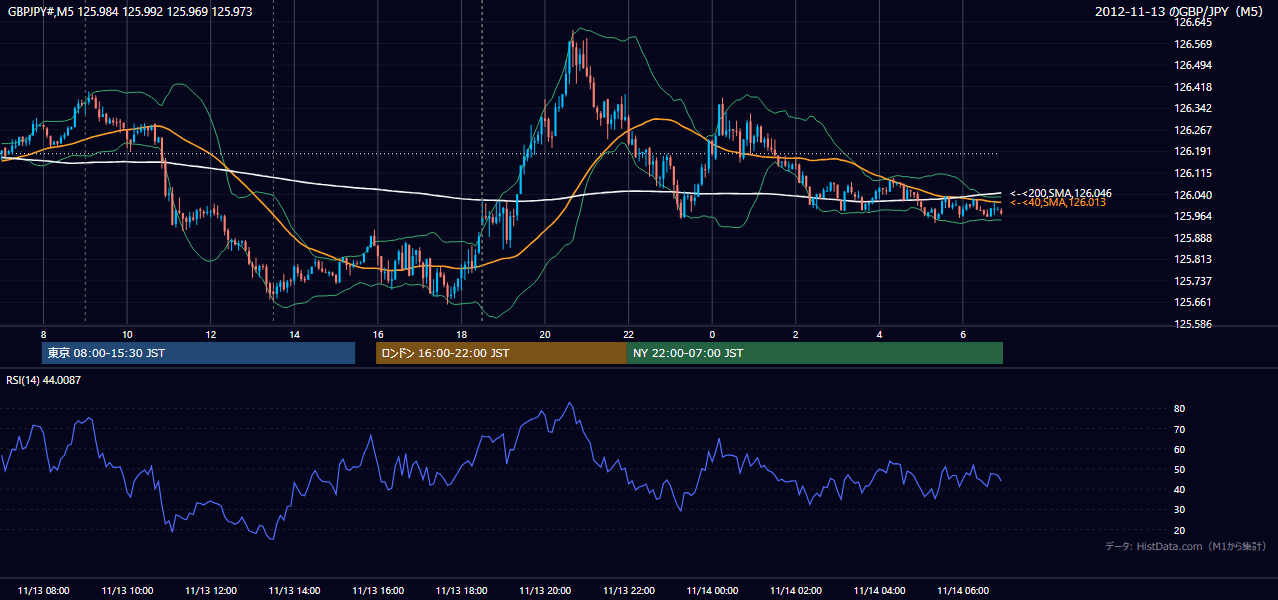The height and width of the screenshot is (600, 1278).
Task: Click the 11/14 06:00 date label
Action: point(963,591)
